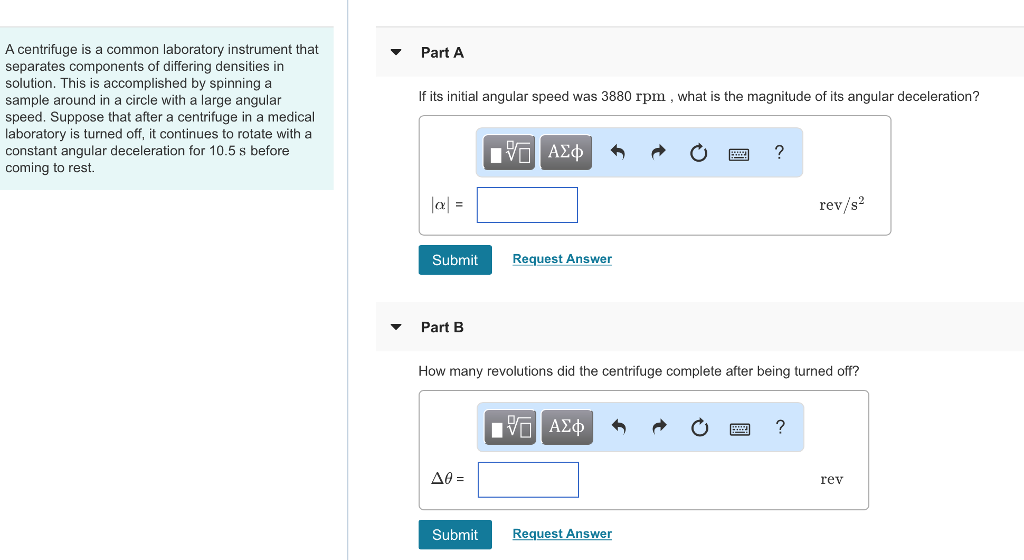Reset the Part B answer

click(699, 428)
